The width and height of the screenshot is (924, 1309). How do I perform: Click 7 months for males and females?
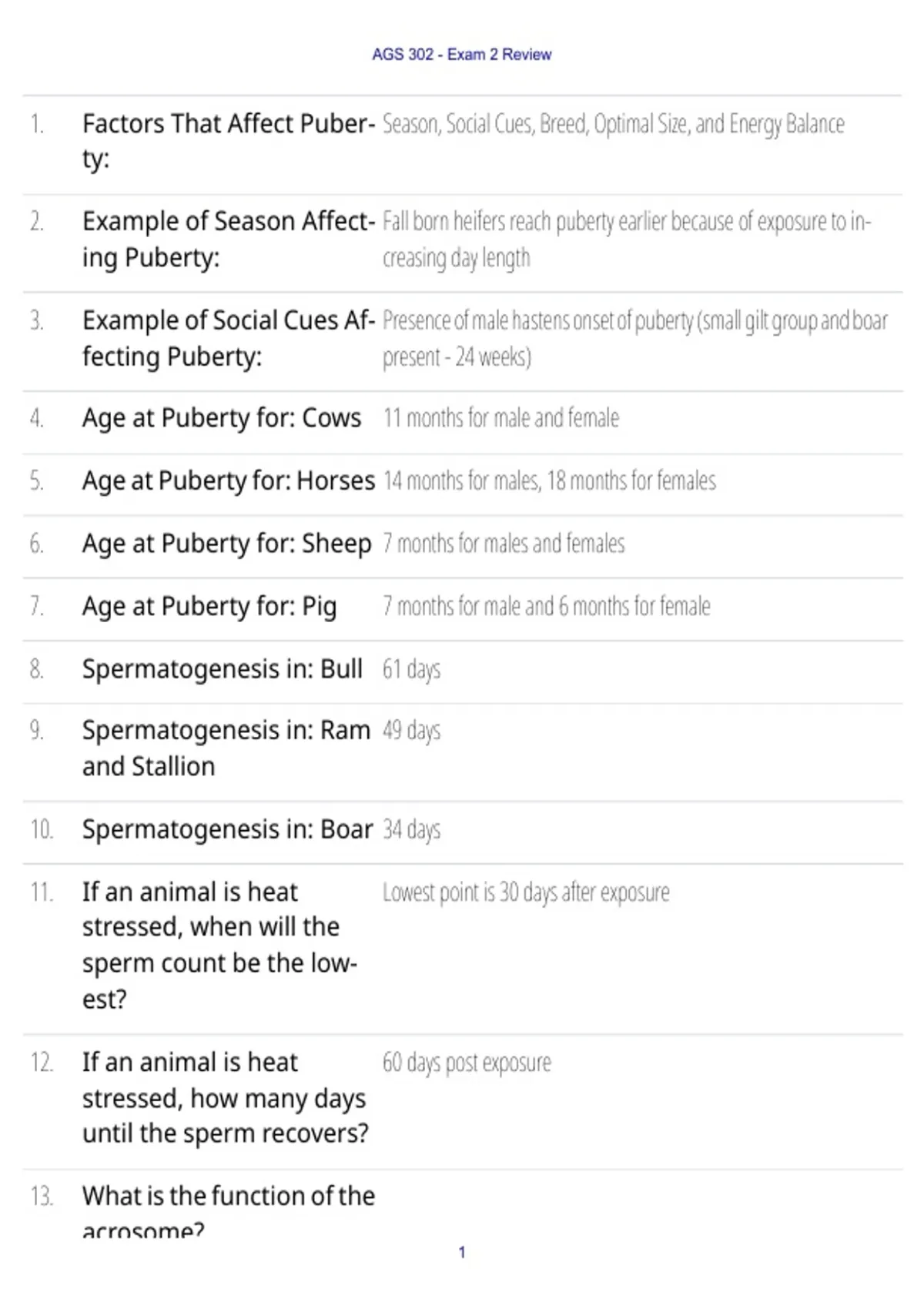(504, 544)
